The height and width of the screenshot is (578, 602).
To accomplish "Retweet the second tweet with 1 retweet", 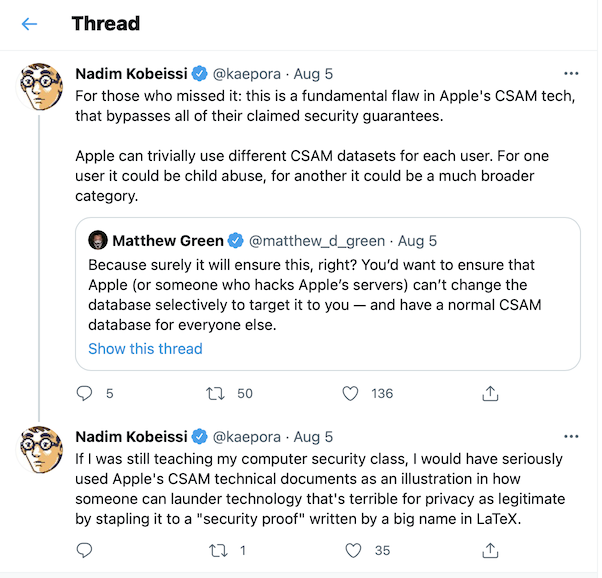I will (214, 550).
